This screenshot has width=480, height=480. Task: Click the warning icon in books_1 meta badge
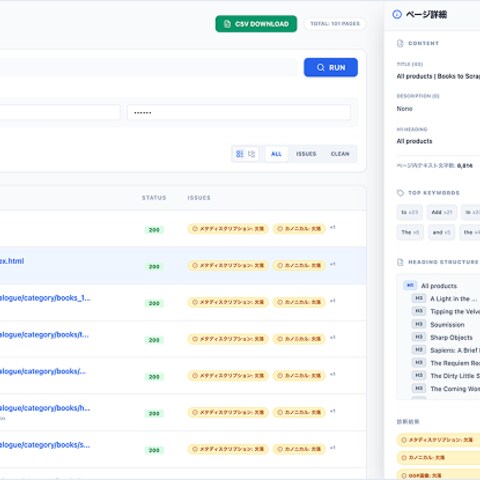point(195,302)
